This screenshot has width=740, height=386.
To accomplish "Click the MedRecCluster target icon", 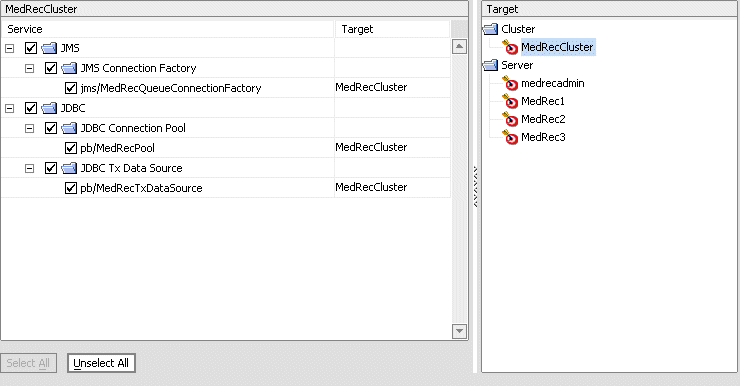I will pos(510,47).
